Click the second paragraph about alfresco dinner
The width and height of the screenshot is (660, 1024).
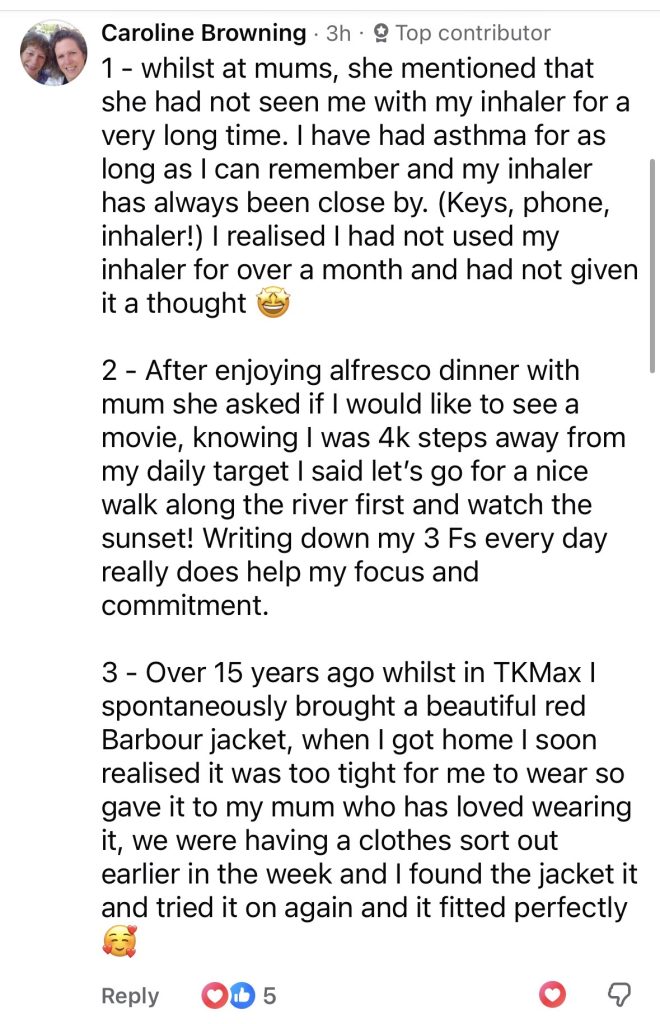(363, 488)
